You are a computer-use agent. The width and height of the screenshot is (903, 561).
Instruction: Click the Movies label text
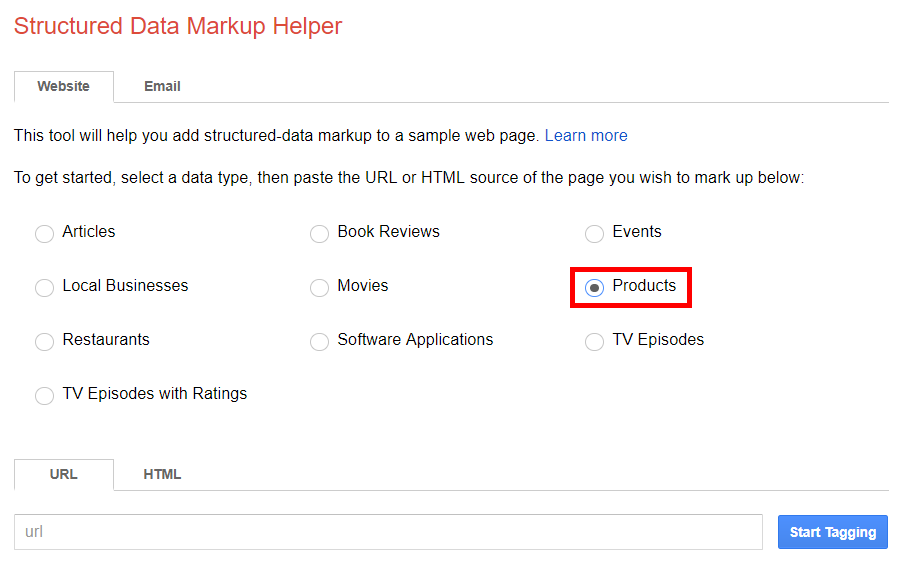[363, 286]
